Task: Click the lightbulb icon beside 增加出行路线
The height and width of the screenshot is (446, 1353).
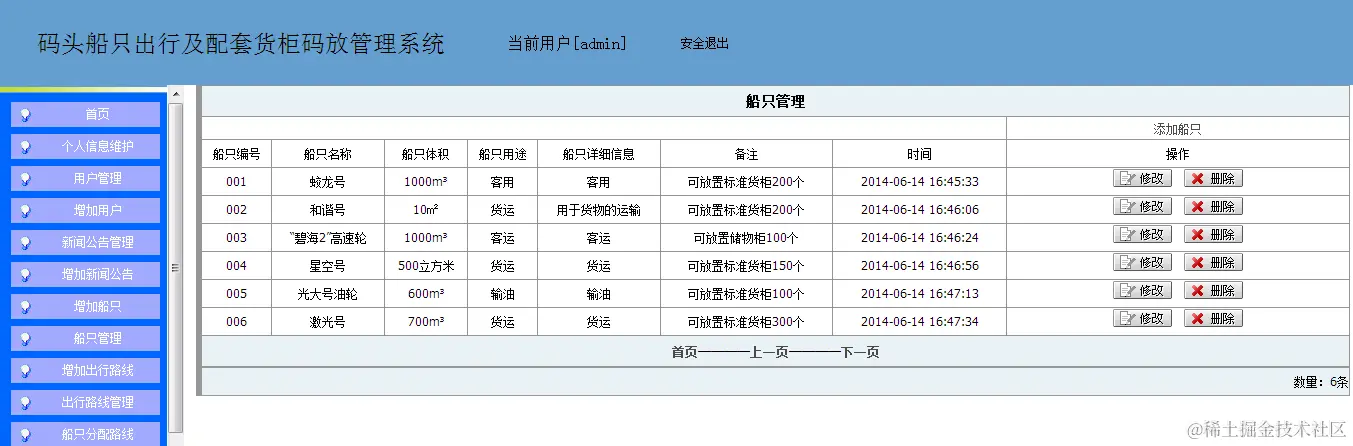Action: coord(25,371)
